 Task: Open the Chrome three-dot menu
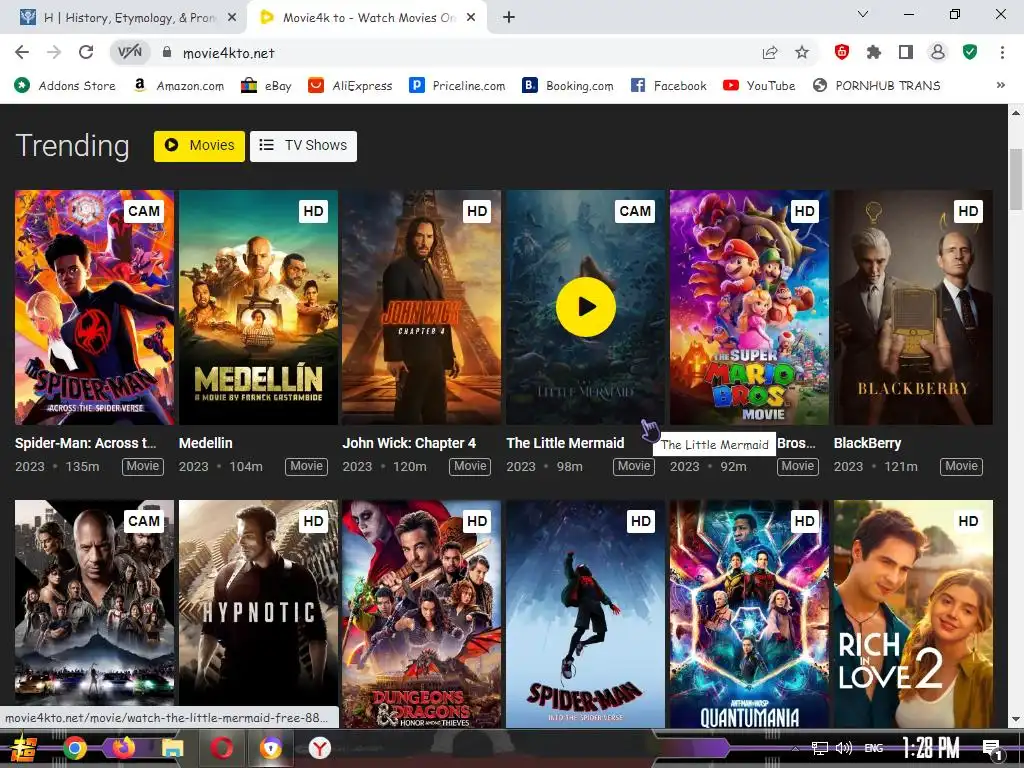pyautogui.click(x=1002, y=52)
